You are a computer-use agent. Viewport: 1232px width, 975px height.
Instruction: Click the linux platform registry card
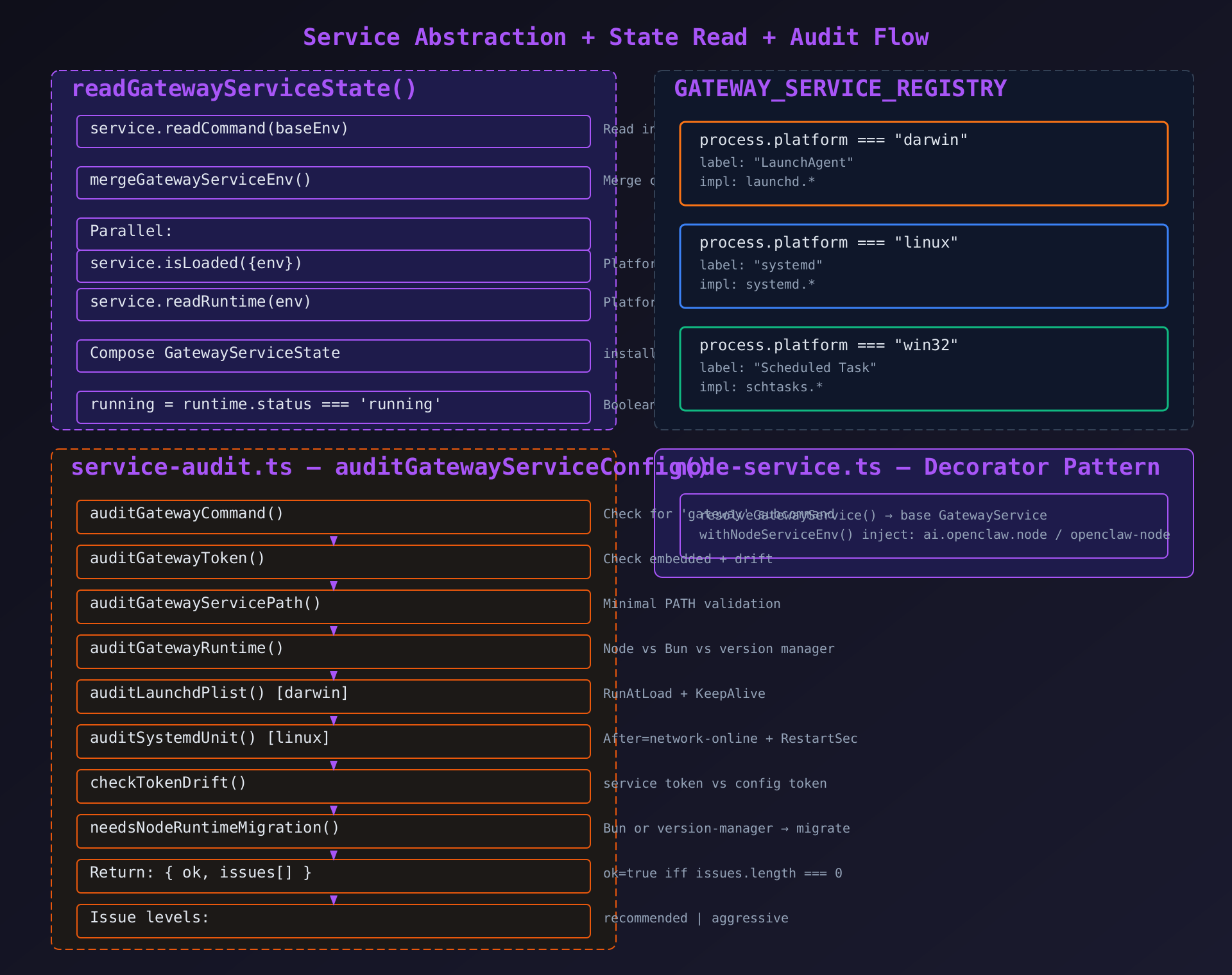pos(923,266)
